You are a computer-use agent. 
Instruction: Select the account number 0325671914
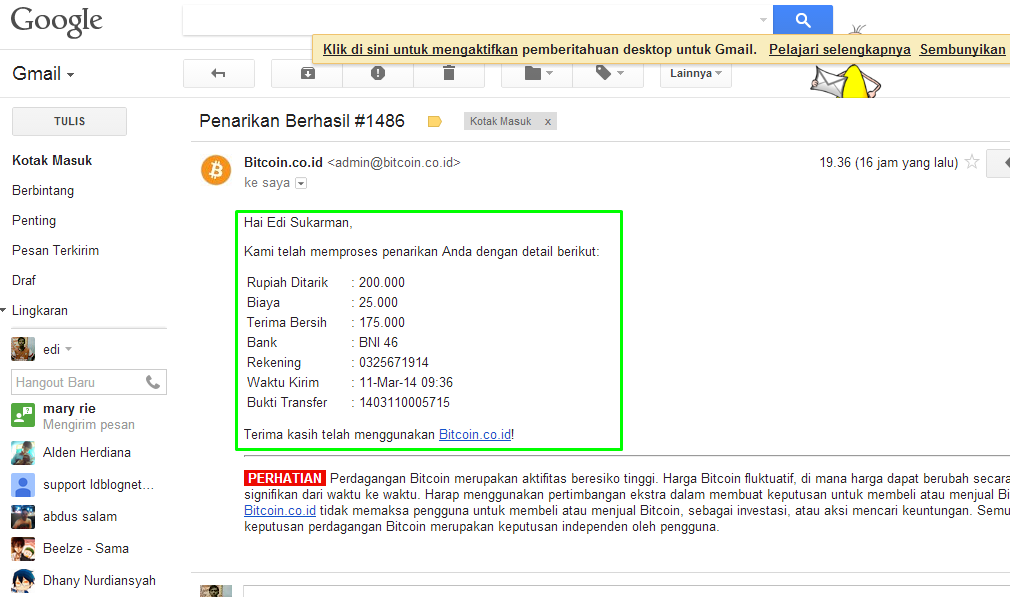click(394, 363)
